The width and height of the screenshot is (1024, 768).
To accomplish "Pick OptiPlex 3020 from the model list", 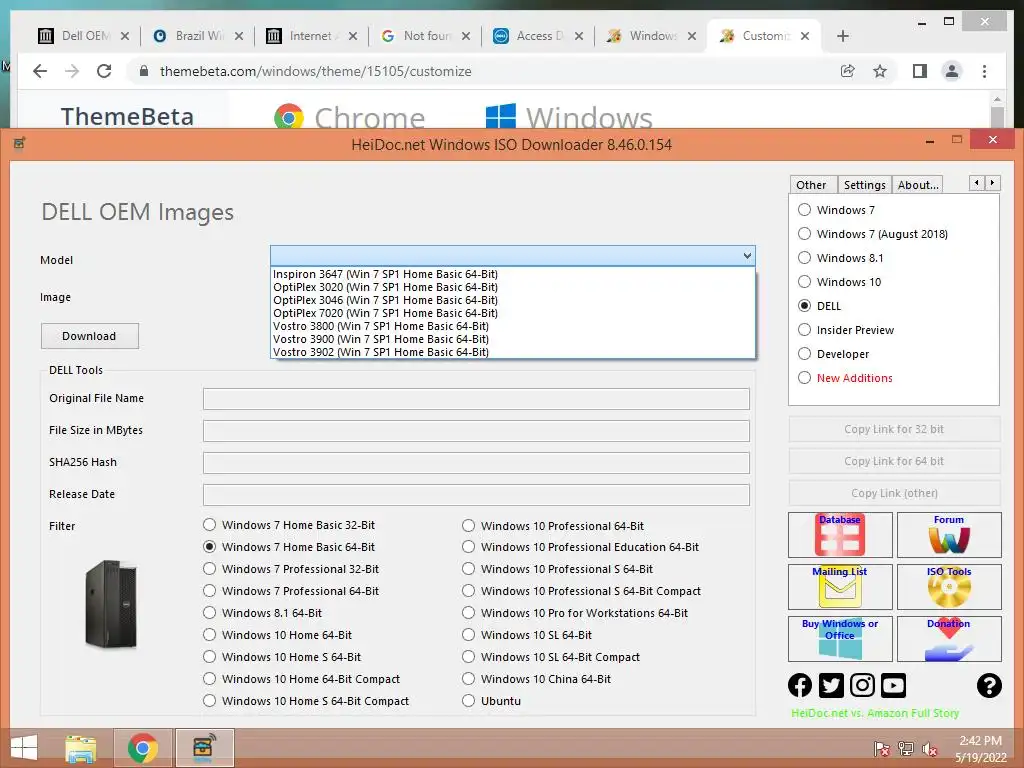I will (x=513, y=287).
